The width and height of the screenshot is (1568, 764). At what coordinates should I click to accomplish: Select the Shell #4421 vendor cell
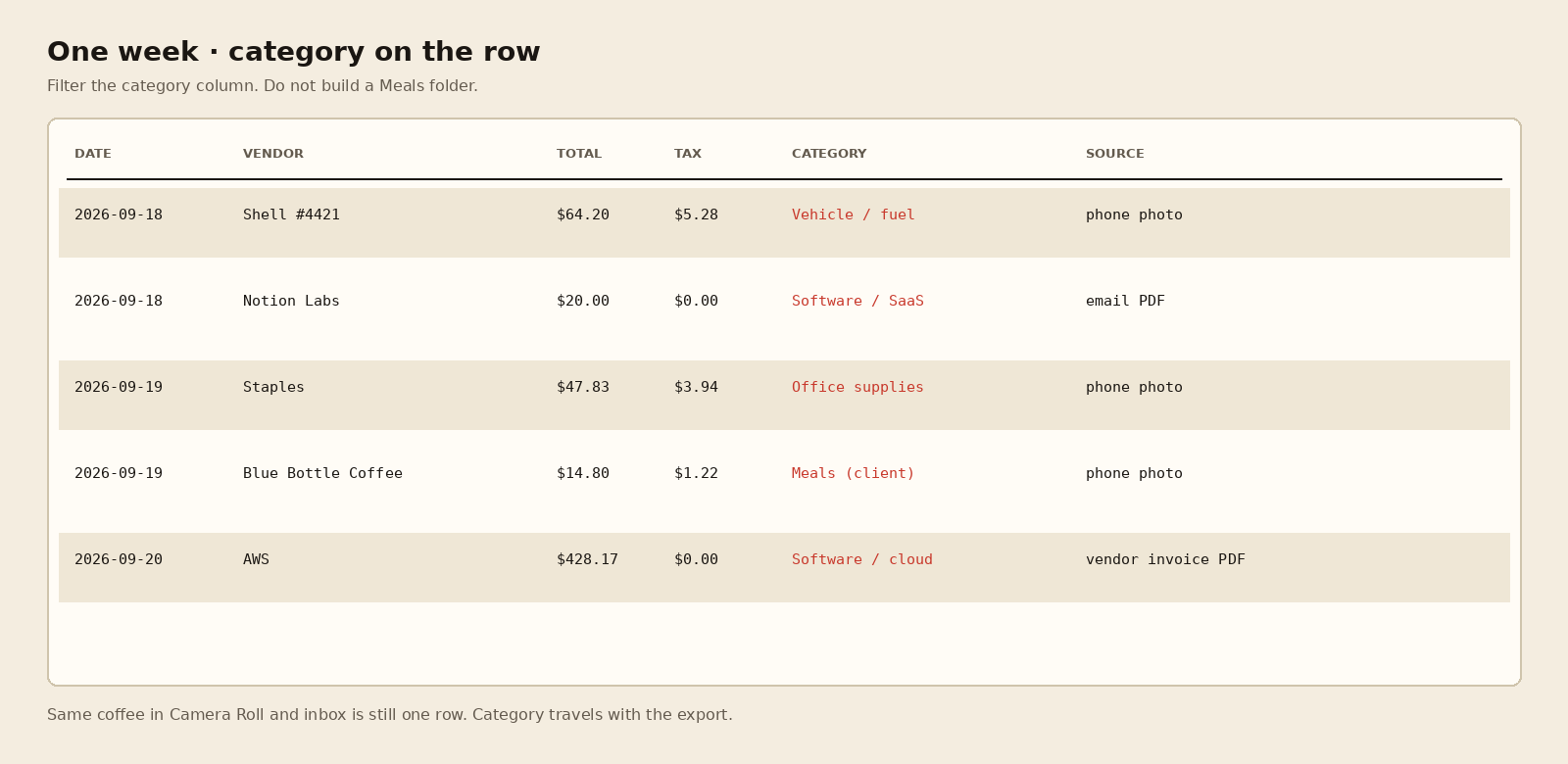[291, 215]
